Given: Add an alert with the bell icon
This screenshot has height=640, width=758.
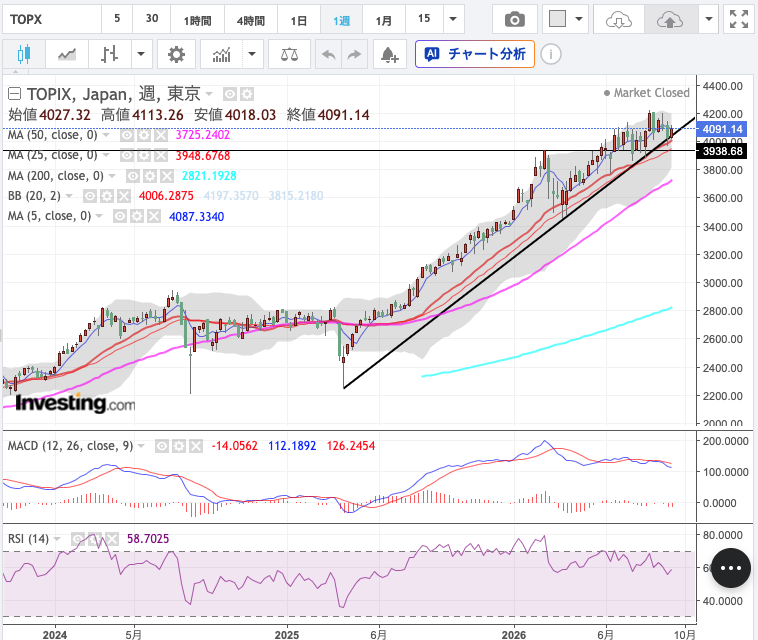Looking at the screenshot, I should point(390,54).
